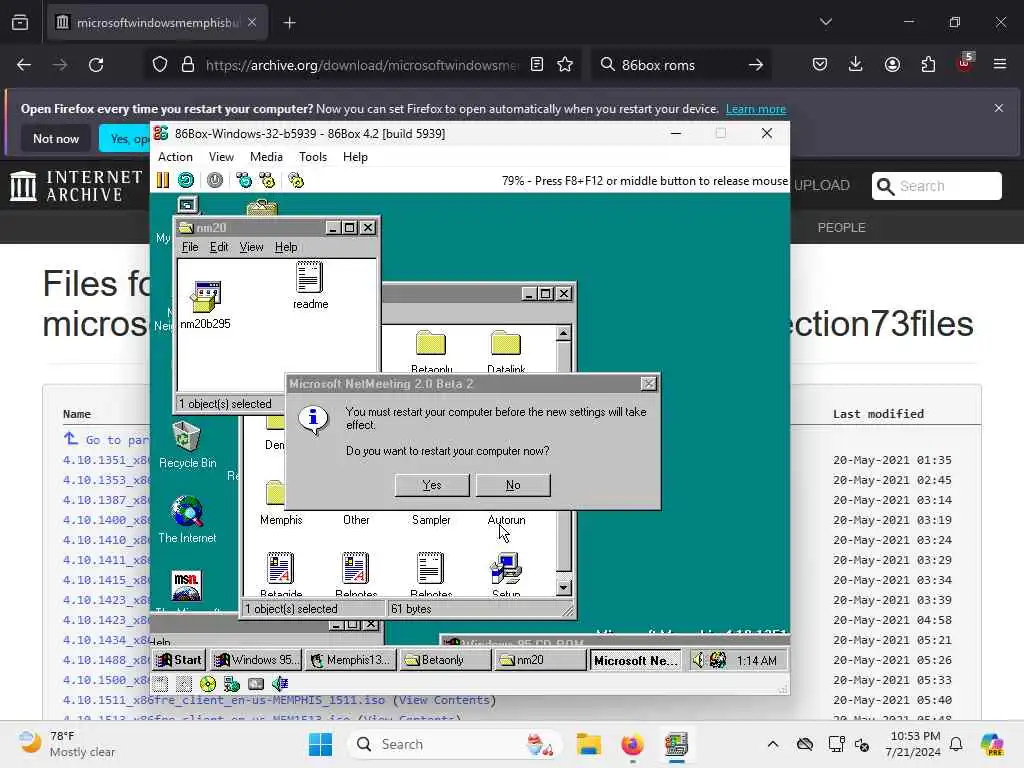Click the sound status bar icon in 86Box
The width and height of the screenshot is (1024, 768).
pos(280,684)
